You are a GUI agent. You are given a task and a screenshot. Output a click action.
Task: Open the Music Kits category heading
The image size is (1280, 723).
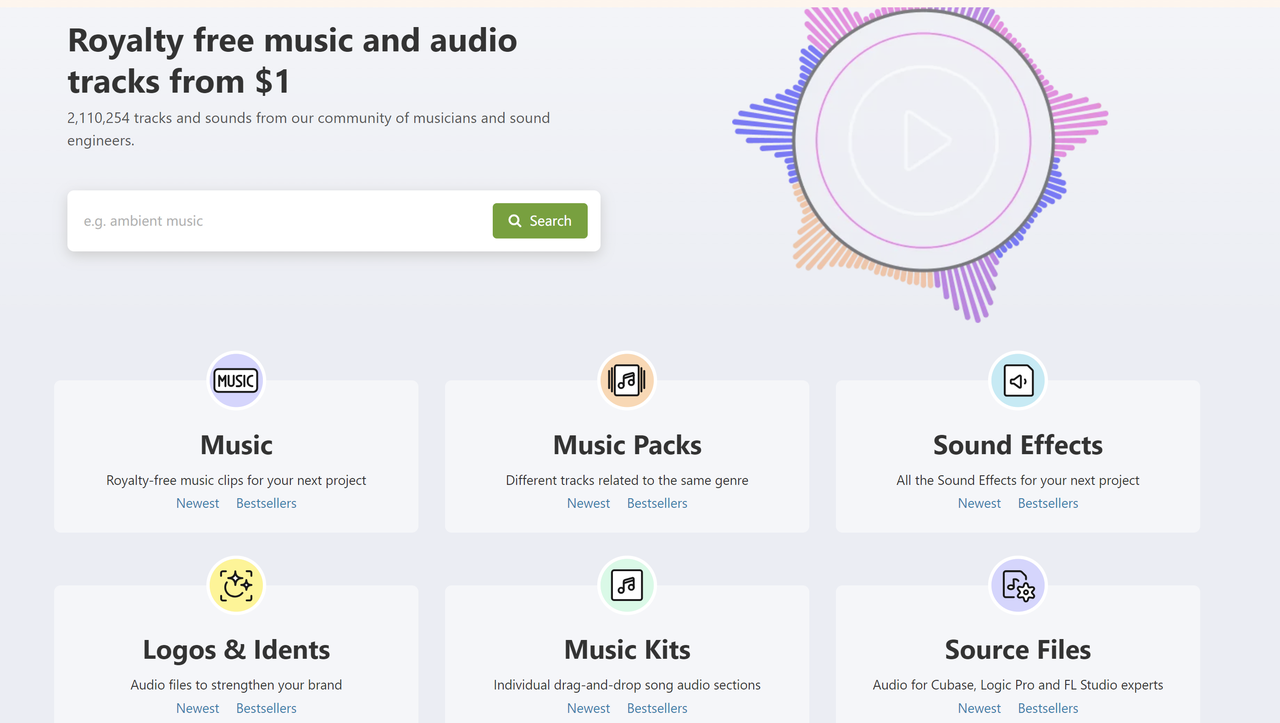[627, 649]
